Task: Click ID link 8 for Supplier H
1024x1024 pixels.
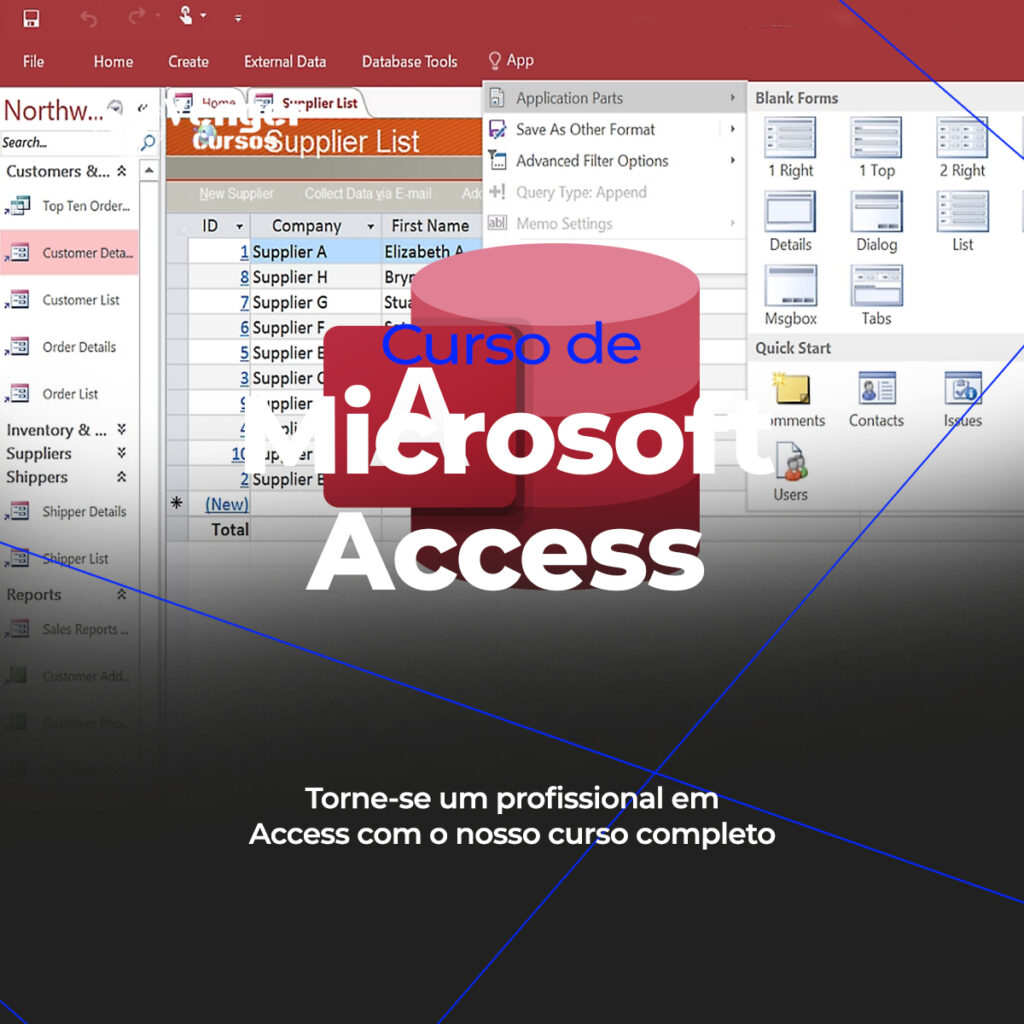Action: pyautogui.click(x=244, y=277)
